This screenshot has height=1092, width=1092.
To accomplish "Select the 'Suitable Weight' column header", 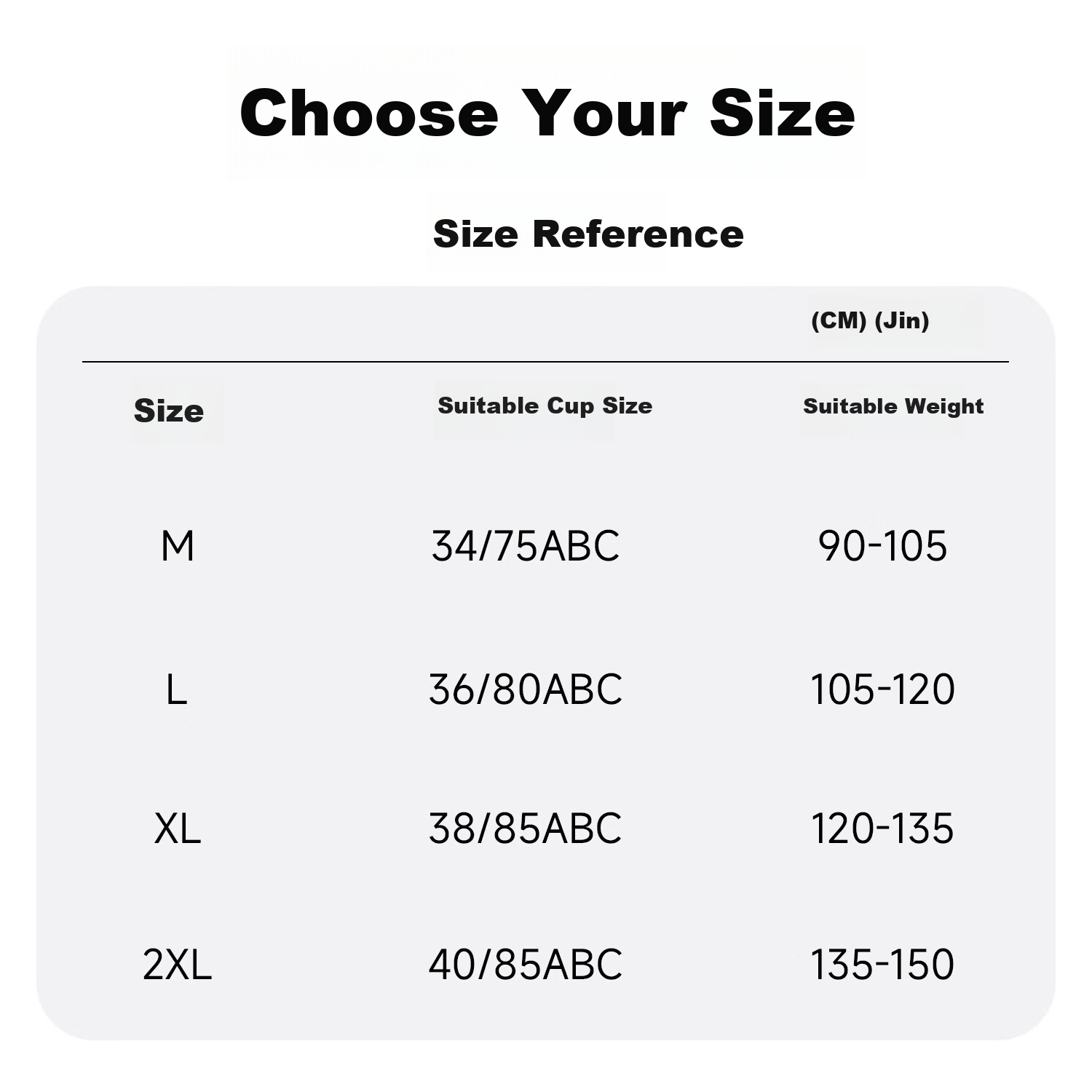I will pos(893,405).
